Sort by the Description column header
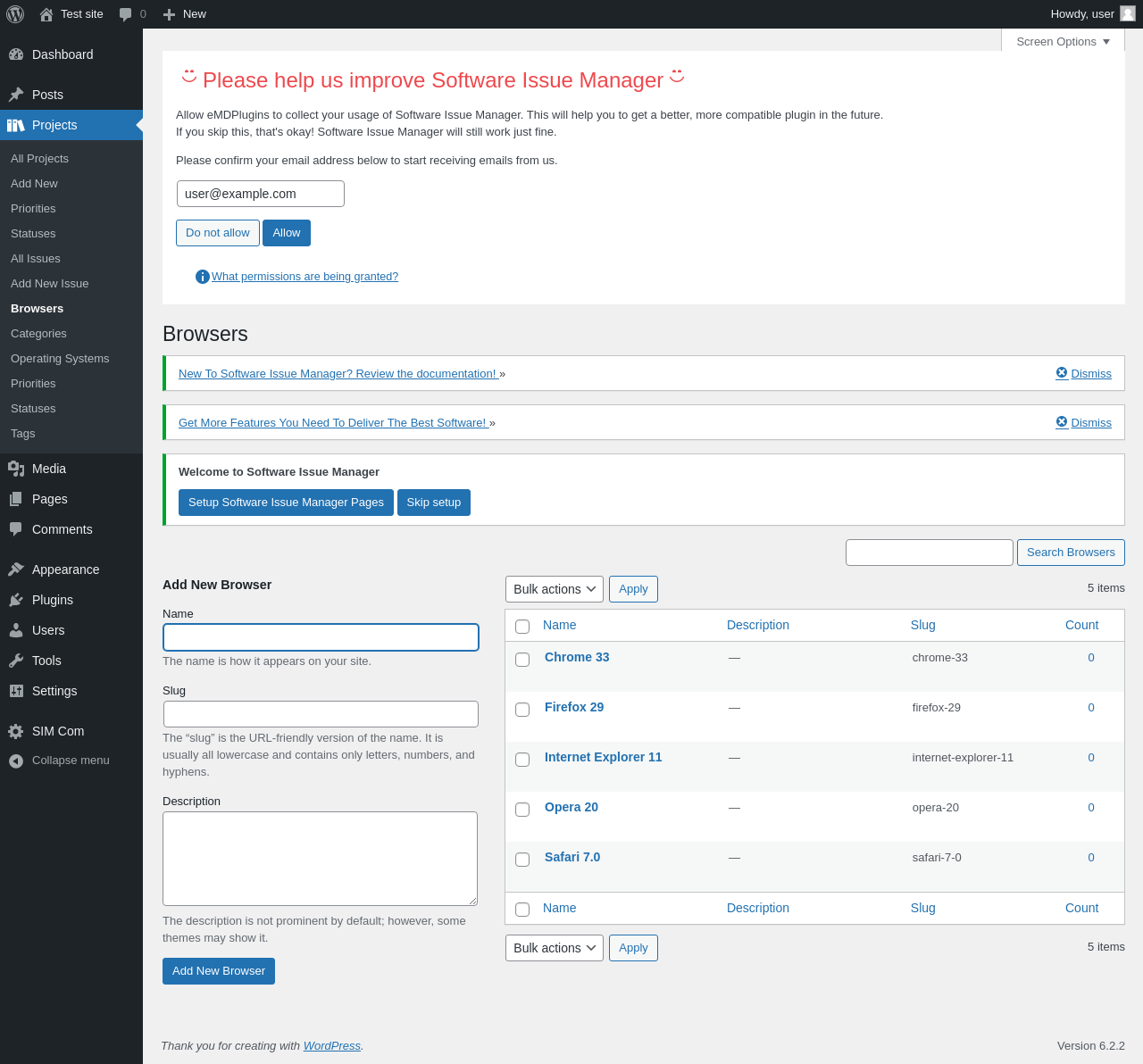Viewport: 1143px width, 1064px height. click(x=757, y=625)
